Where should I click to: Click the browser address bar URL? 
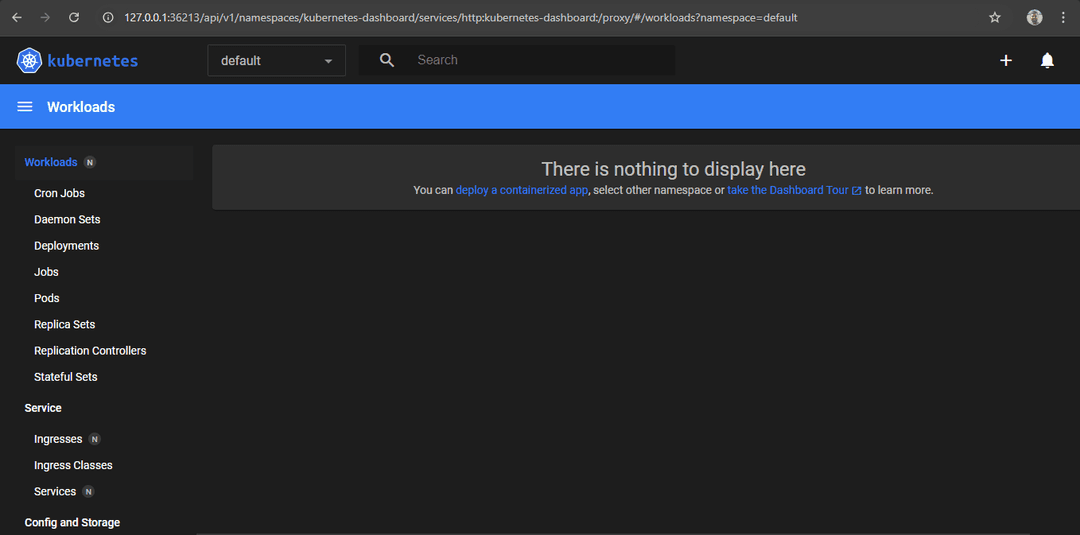click(x=460, y=18)
